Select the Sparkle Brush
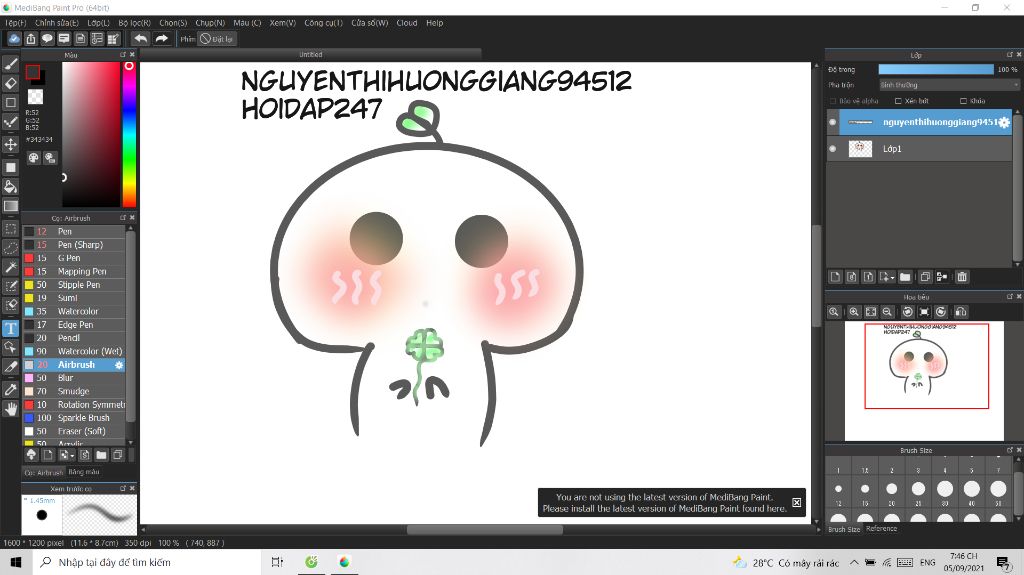Screen dimensions: 1024x575 (x=74, y=418)
